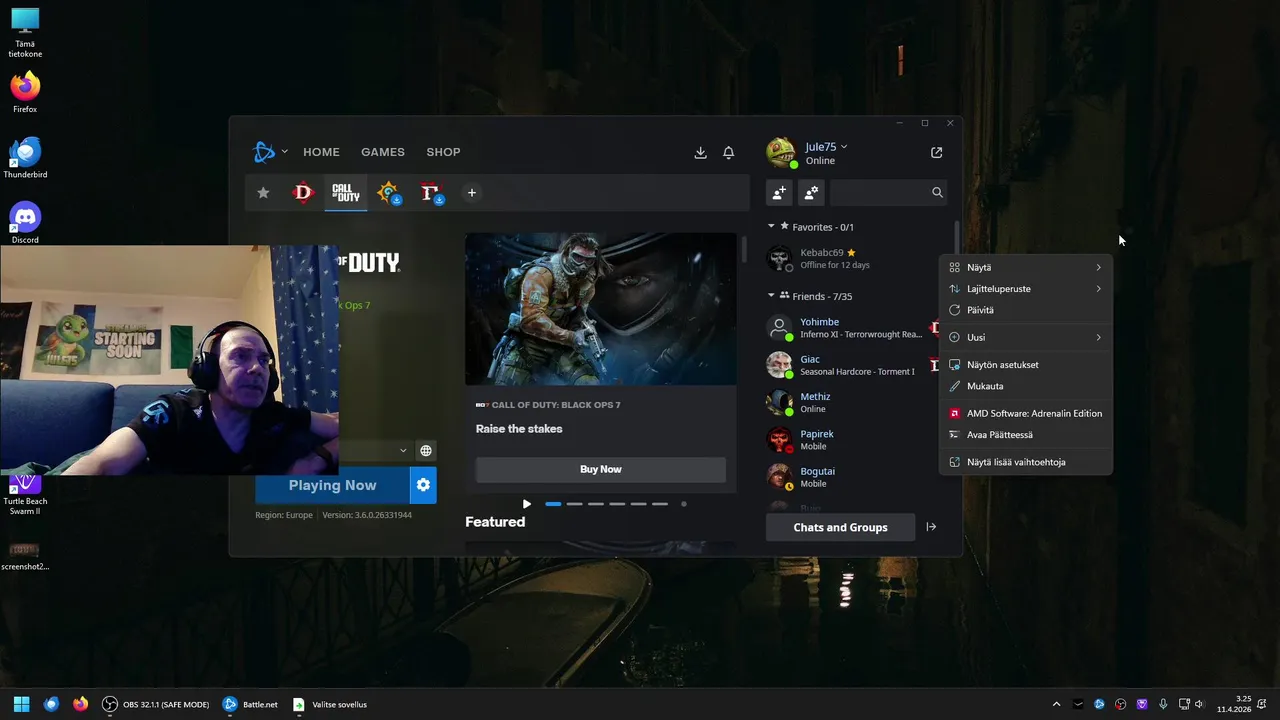Play the featured carousel
The height and width of the screenshot is (720, 1280).
[527, 504]
